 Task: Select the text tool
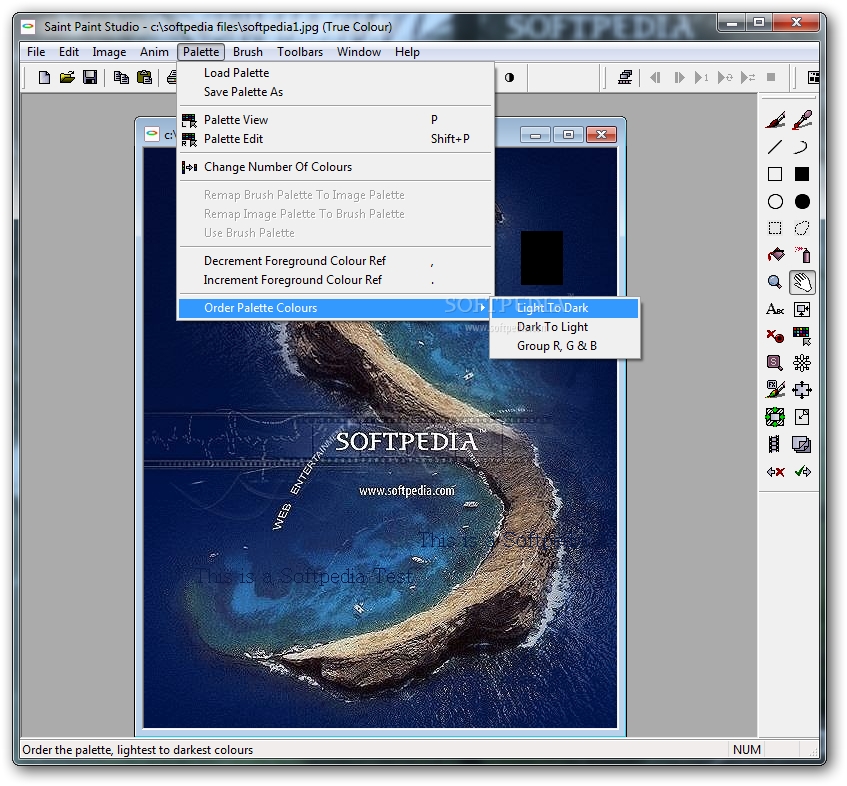[x=775, y=310]
